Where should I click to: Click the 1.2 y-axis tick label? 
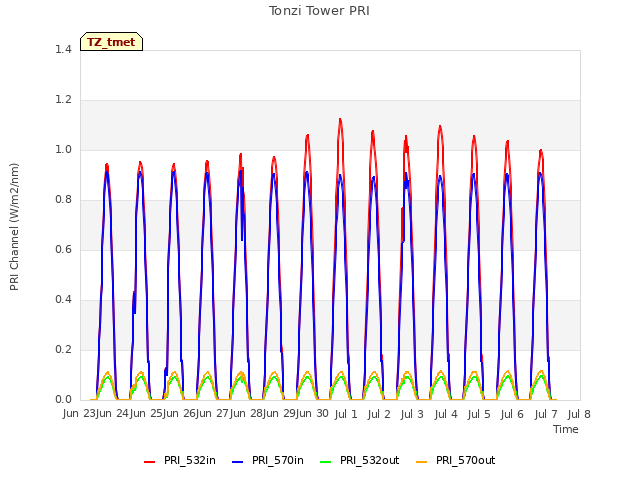[63, 100]
